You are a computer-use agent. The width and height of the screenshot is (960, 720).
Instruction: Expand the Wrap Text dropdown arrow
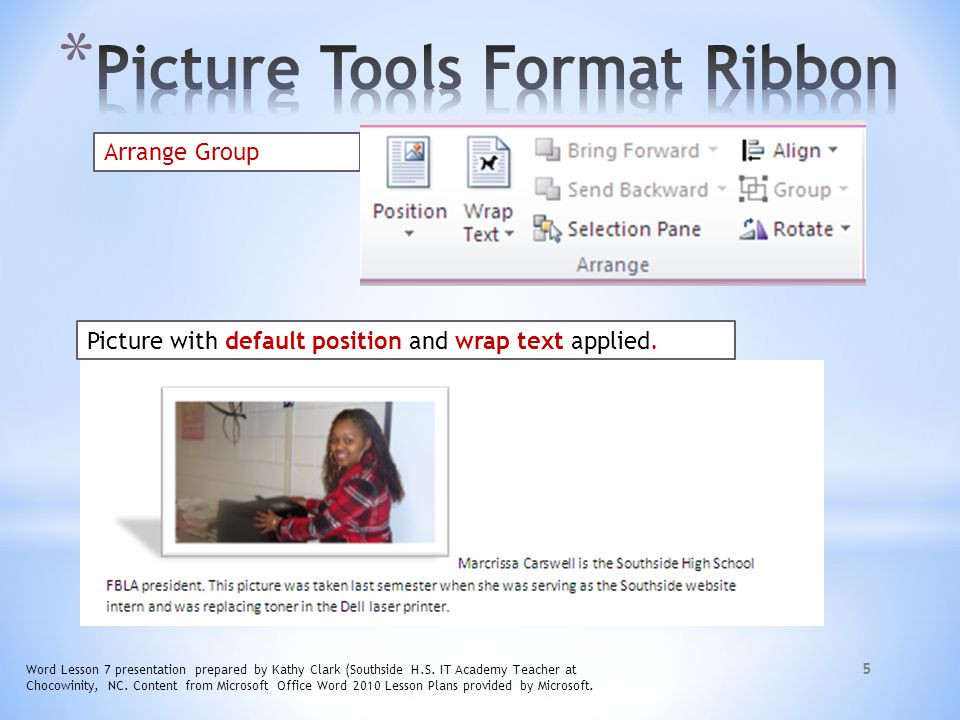[509, 234]
